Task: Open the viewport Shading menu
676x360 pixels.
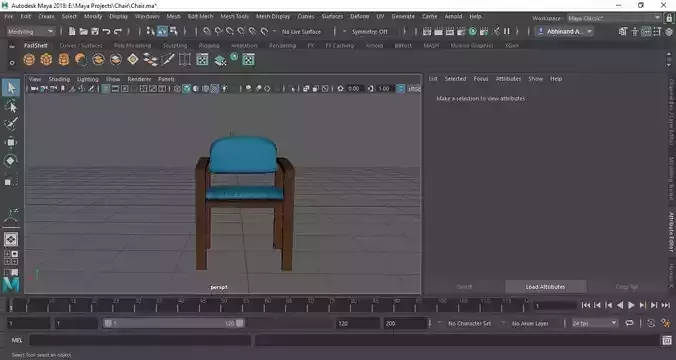Action: click(x=59, y=79)
